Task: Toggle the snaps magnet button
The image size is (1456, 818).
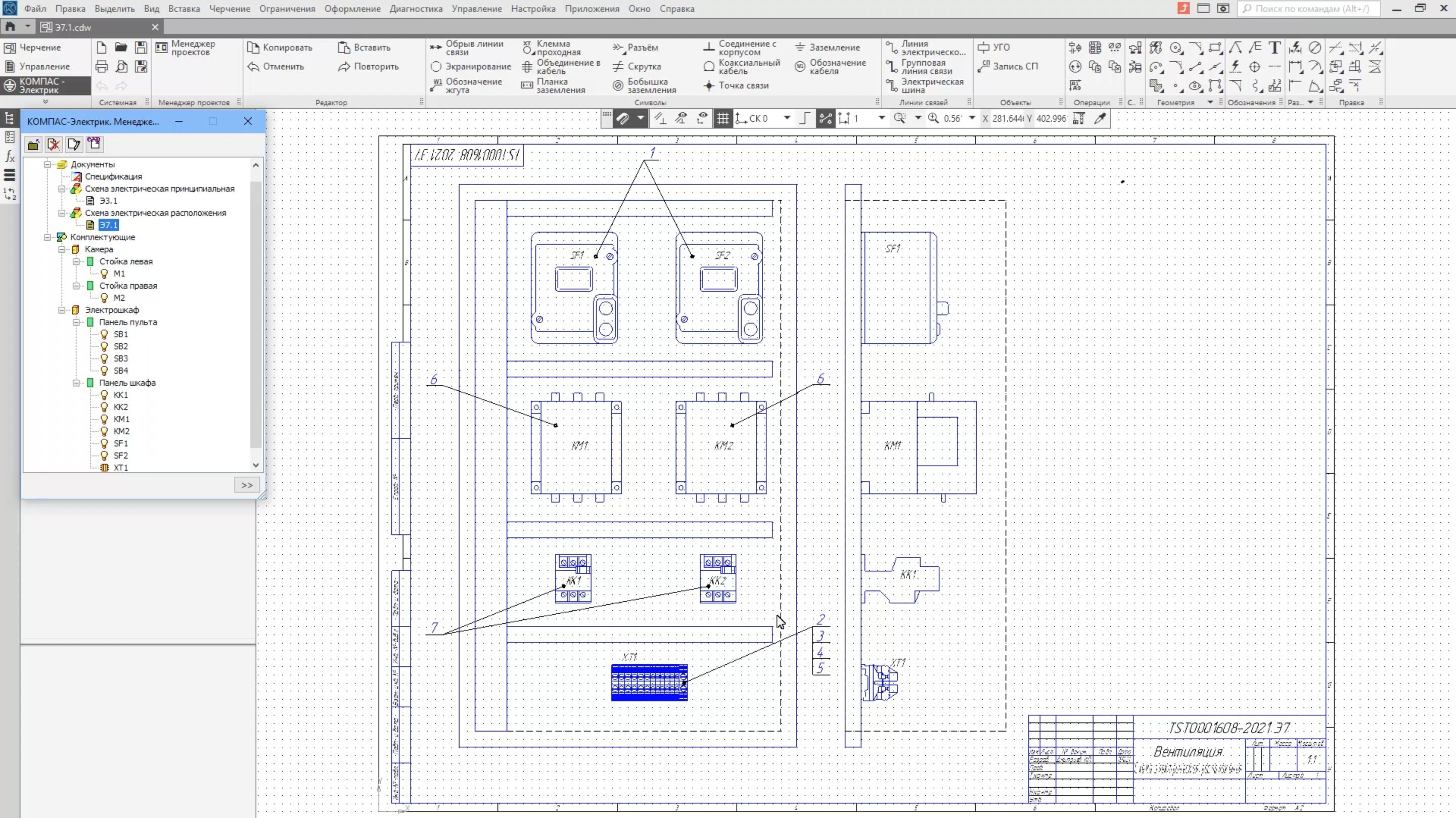Action: click(622, 118)
